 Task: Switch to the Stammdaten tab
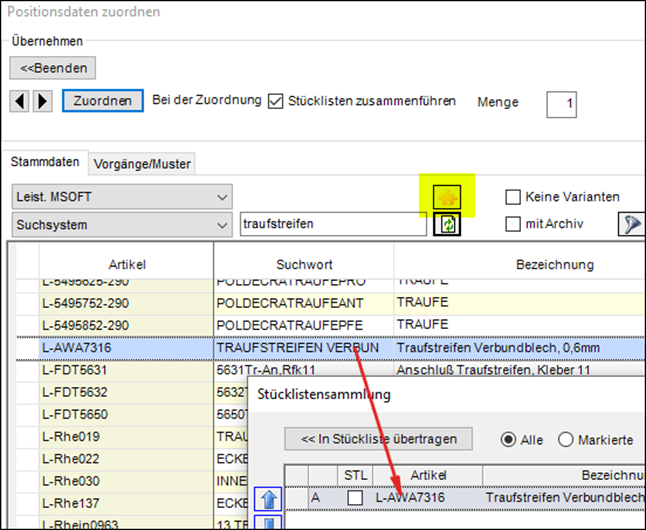click(x=44, y=162)
